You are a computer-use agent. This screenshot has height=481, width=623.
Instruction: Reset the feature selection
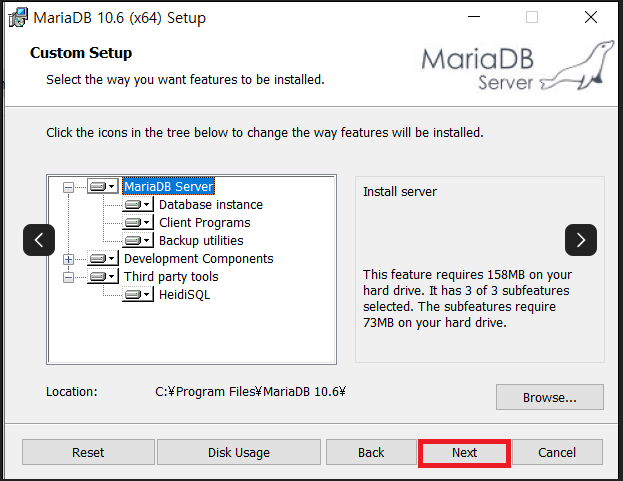(x=88, y=452)
